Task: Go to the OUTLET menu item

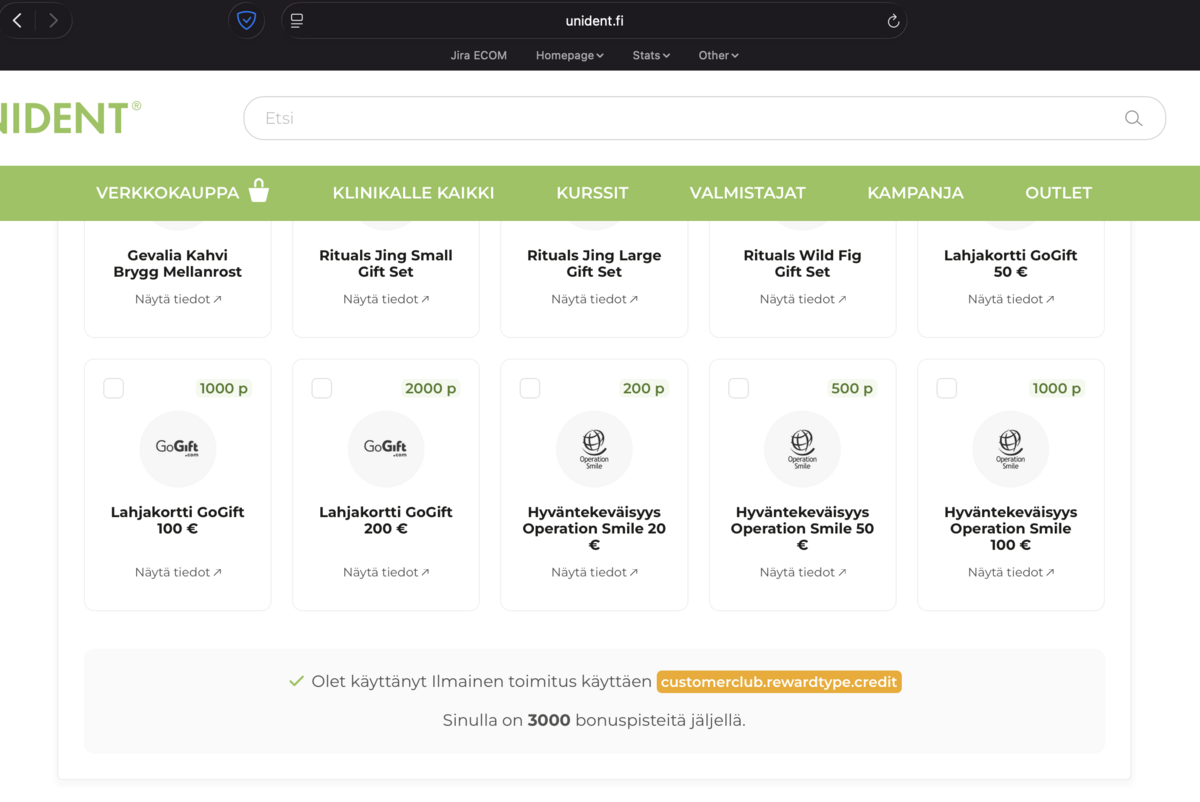Action: pos(1058,193)
